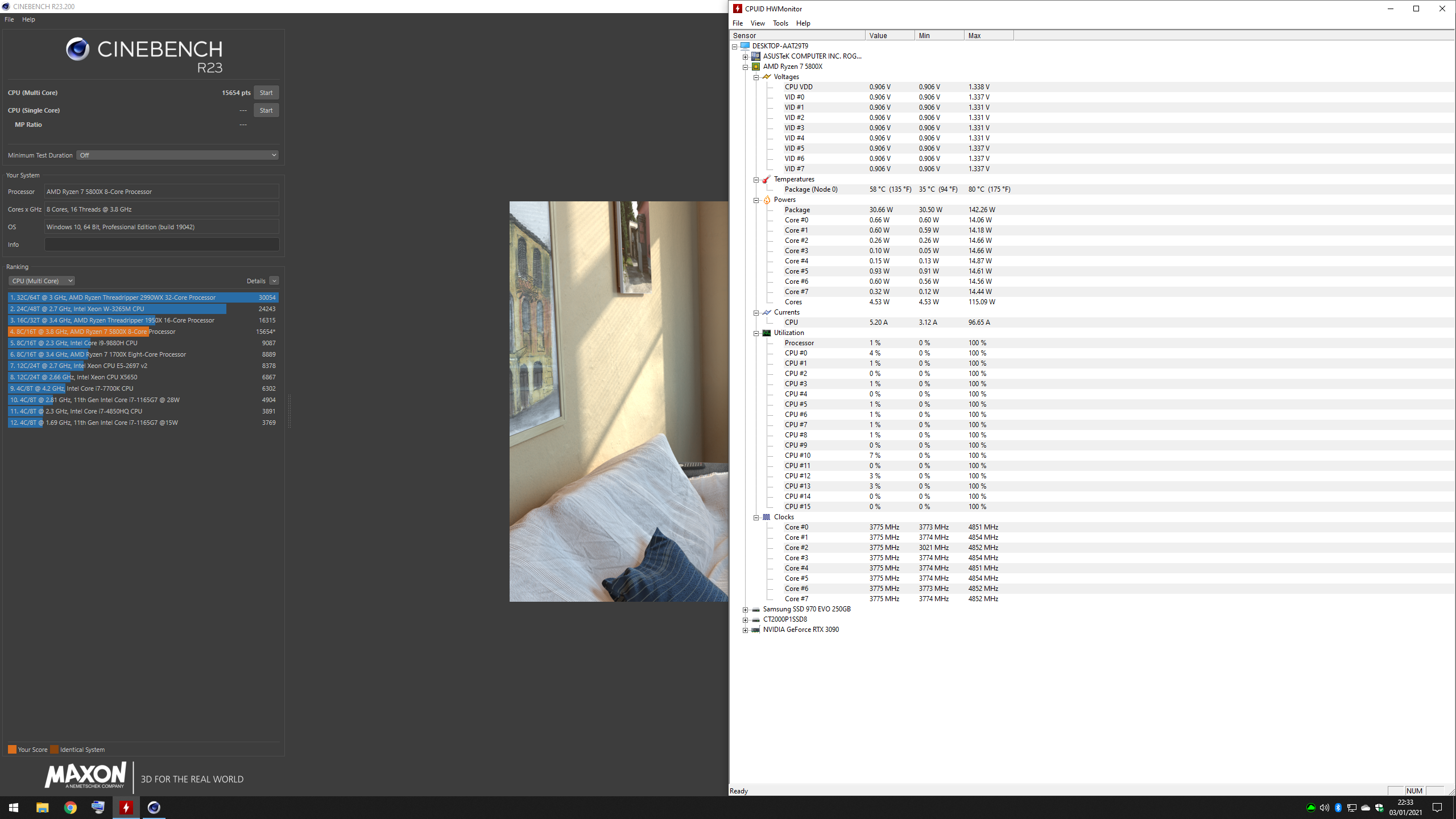
Task: Switch to Cinebench taskbar icon
Action: pyautogui.click(x=154, y=808)
